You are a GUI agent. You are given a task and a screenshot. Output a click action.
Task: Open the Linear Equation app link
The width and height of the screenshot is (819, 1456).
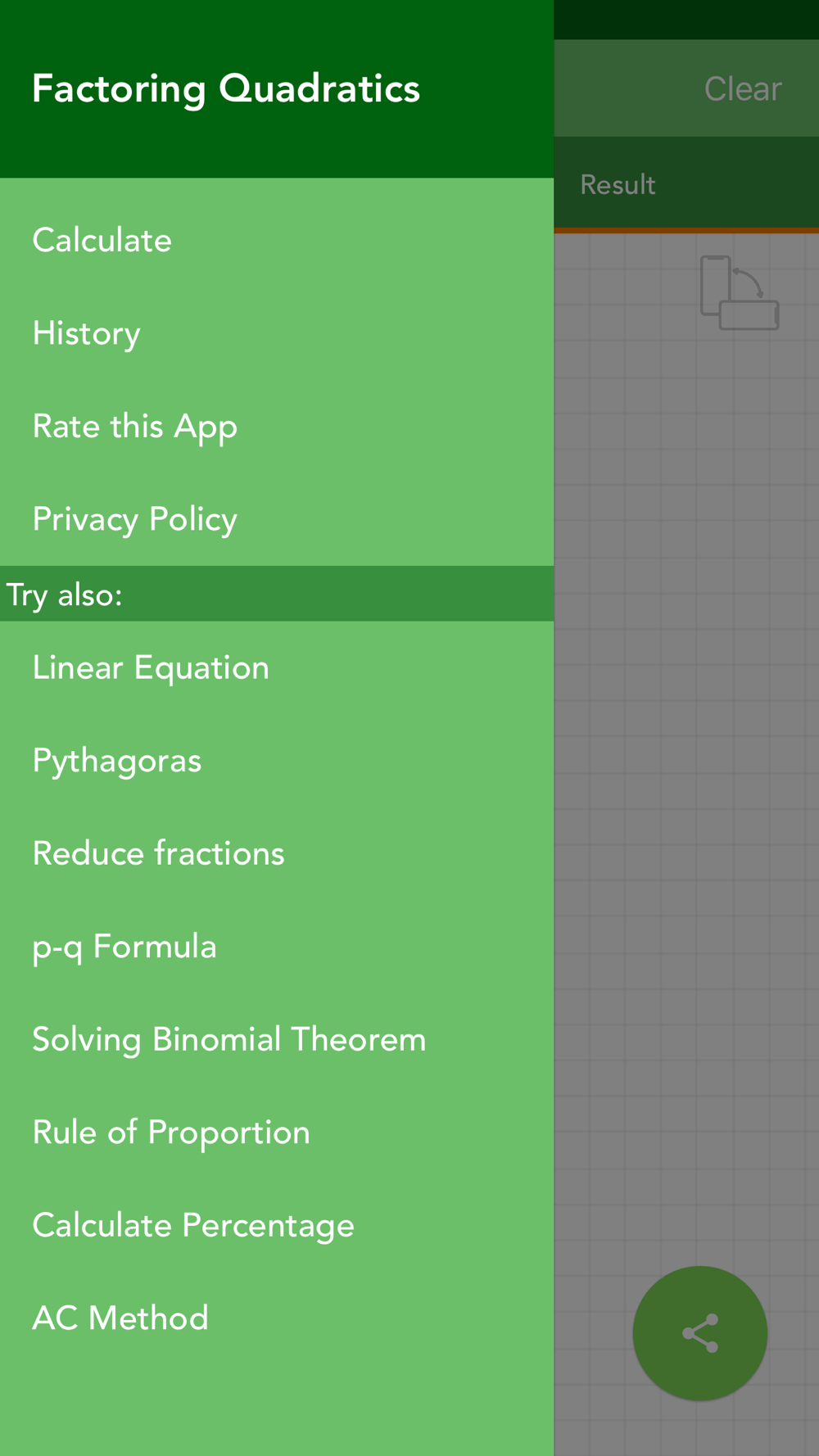[x=277, y=668]
